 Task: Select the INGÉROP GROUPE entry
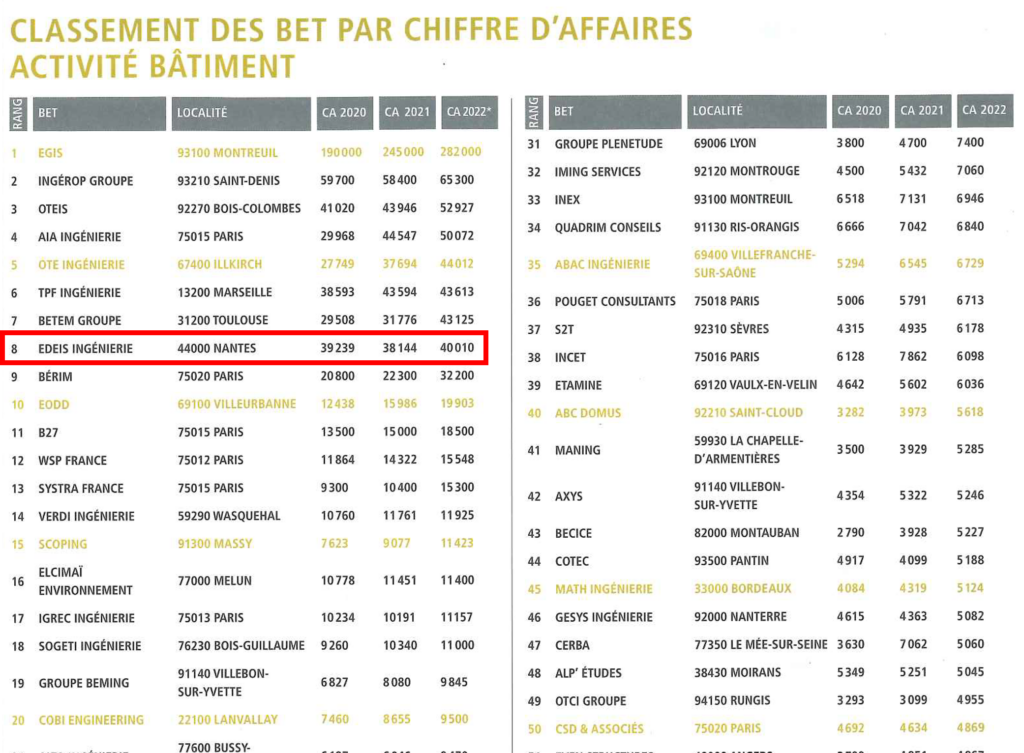click(86, 181)
